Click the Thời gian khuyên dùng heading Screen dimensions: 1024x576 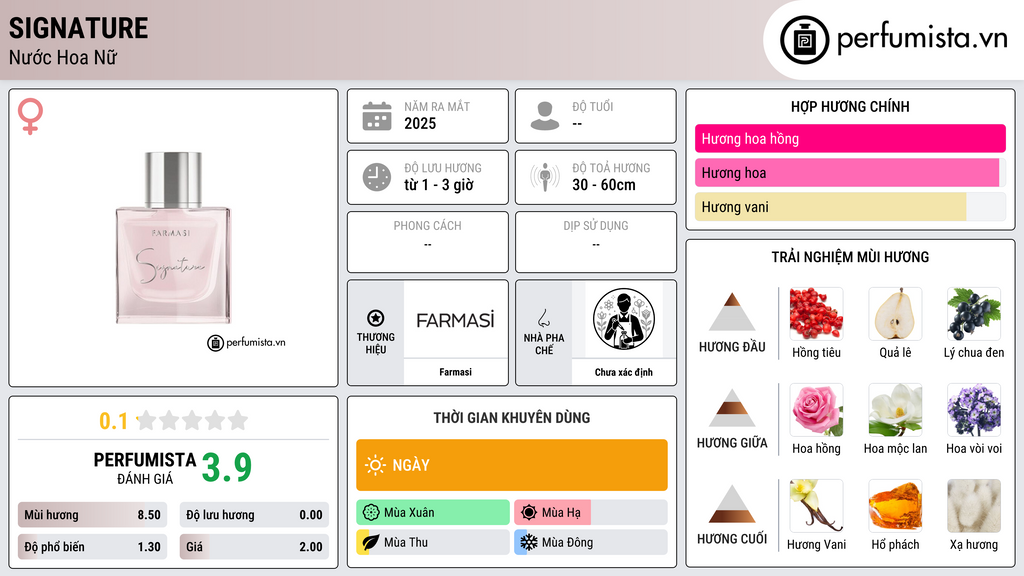coord(511,417)
